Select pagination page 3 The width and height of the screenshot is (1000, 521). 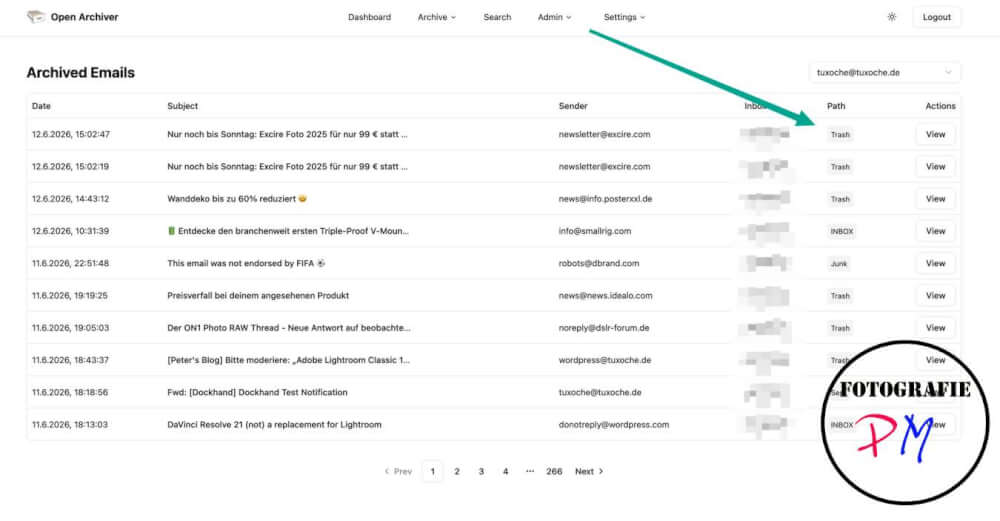[x=481, y=471]
